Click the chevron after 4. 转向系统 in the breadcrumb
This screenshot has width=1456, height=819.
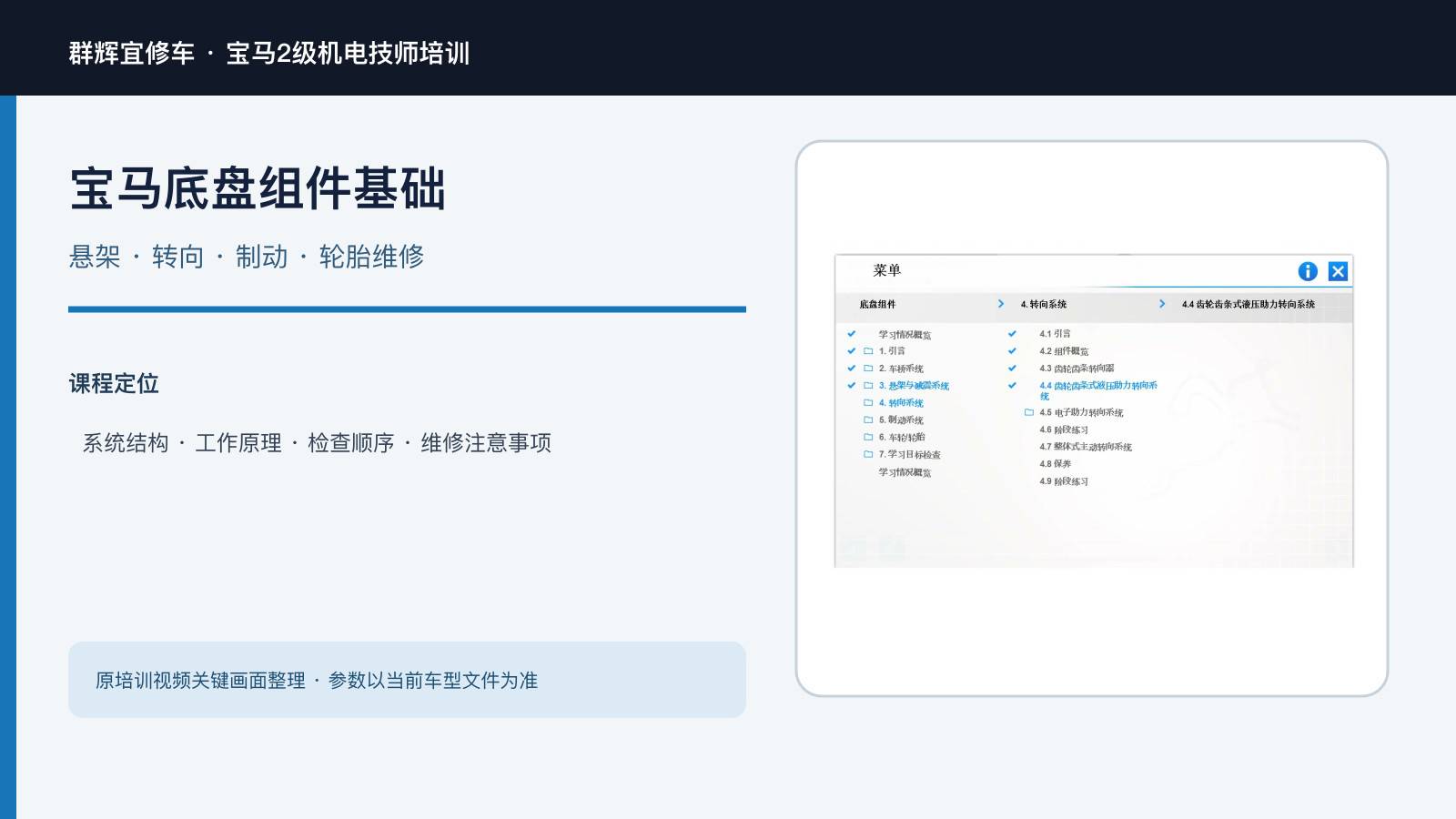pyautogui.click(x=1162, y=304)
